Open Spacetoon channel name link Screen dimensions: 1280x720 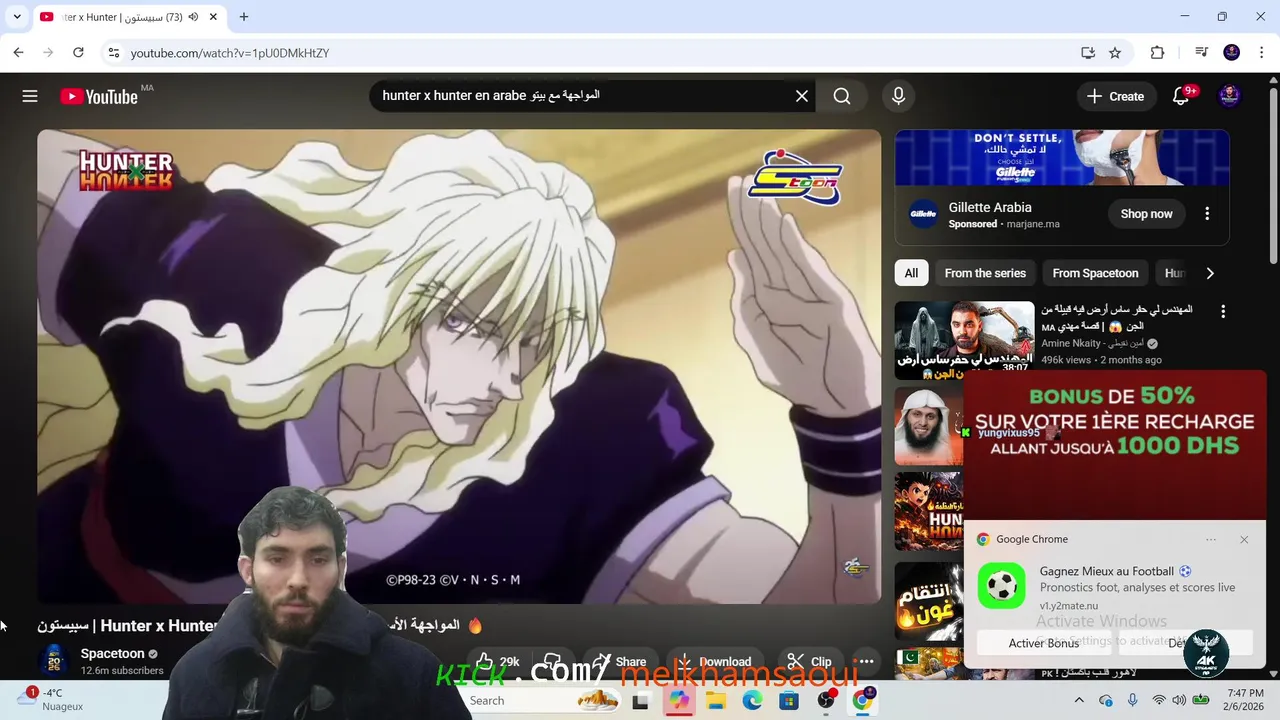(x=112, y=654)
